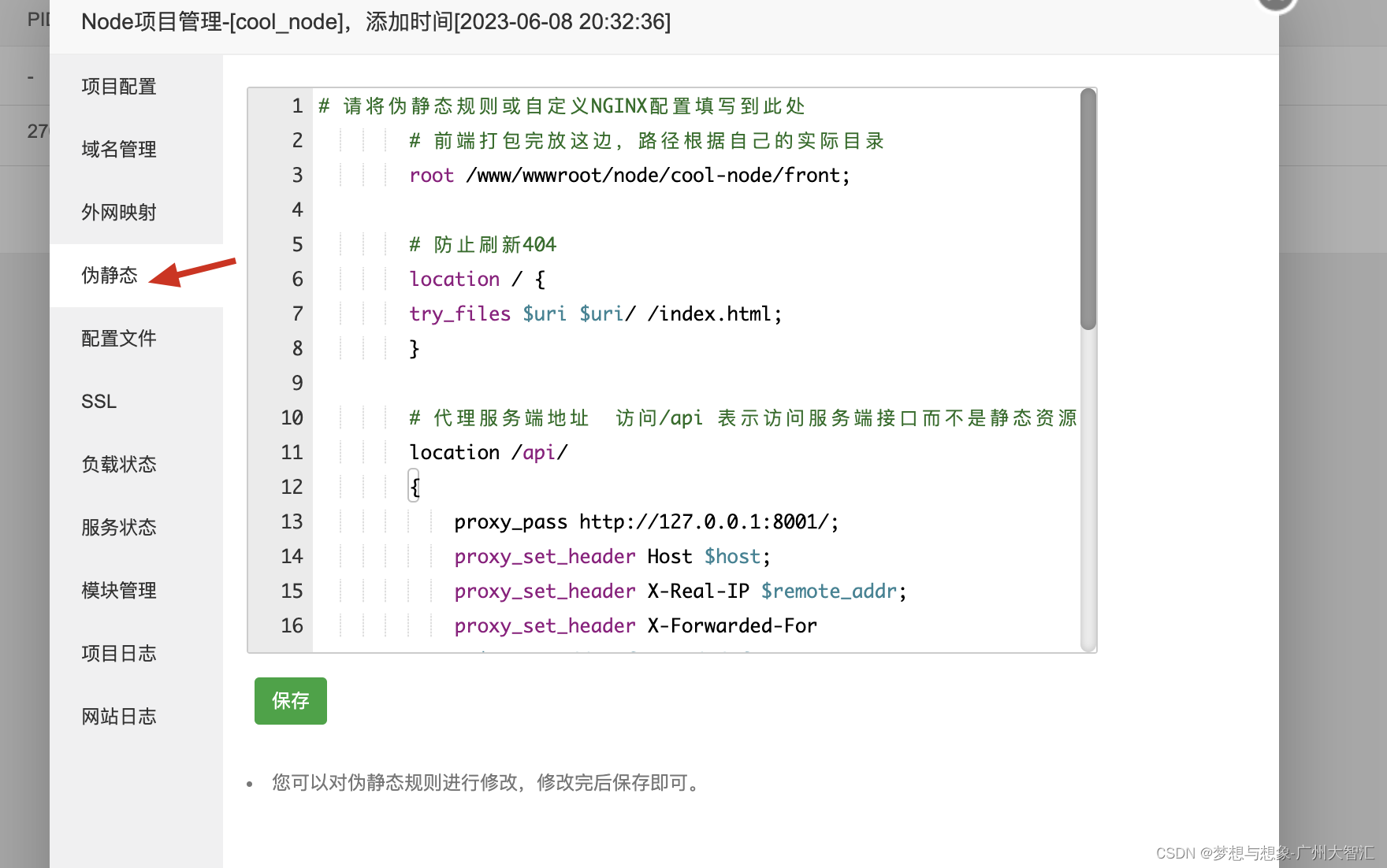The width and height of the screenshot is (1387, 868).
Task: Click the proxy_pass http://127.0.0.1:8001/ line
Action: click(x=646, y=522)
